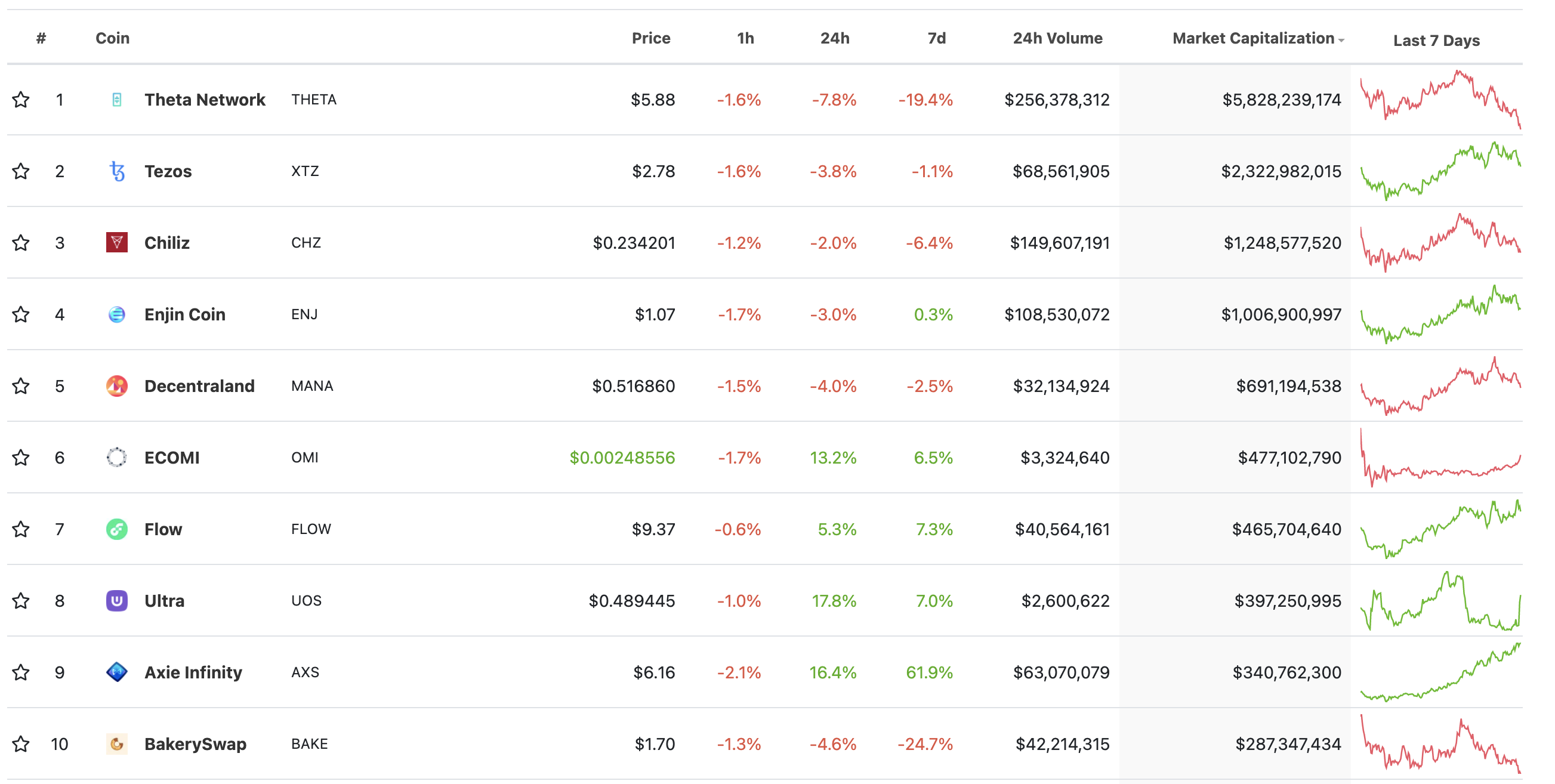Open Ultra 7-day sparkline chart
Screen dimensions: 1555x784
pyautogui.click(x=1440, y=600)
